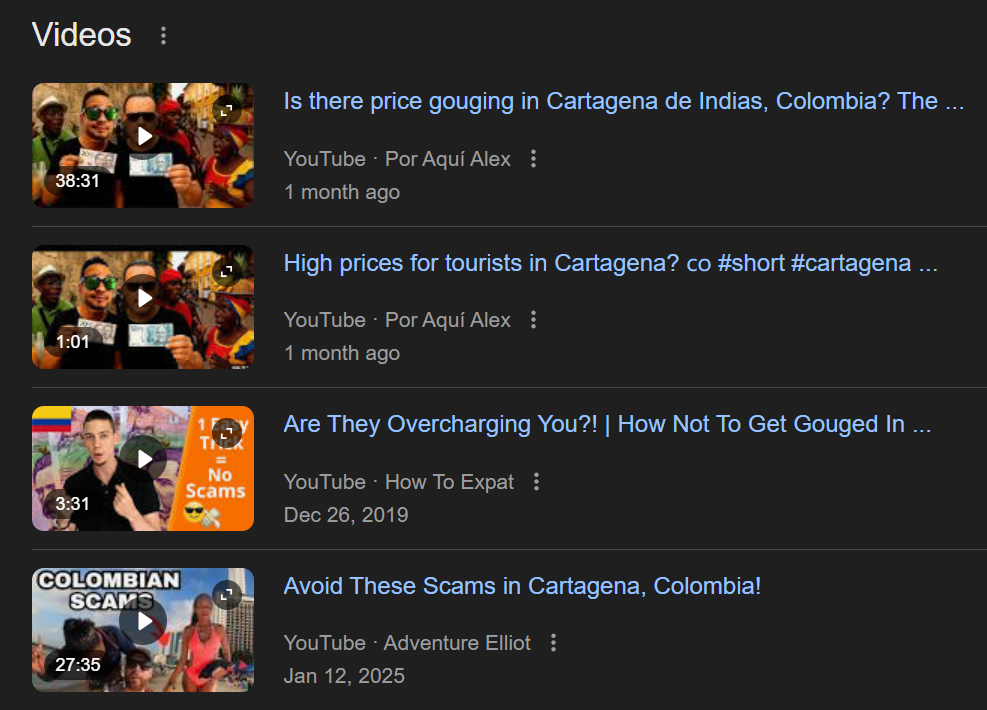Viewport: 987px width, 710px height.
Task: Open three-dot menu for the 1:01 Por Aquí Alex short
Action: (x=533, y=320)
